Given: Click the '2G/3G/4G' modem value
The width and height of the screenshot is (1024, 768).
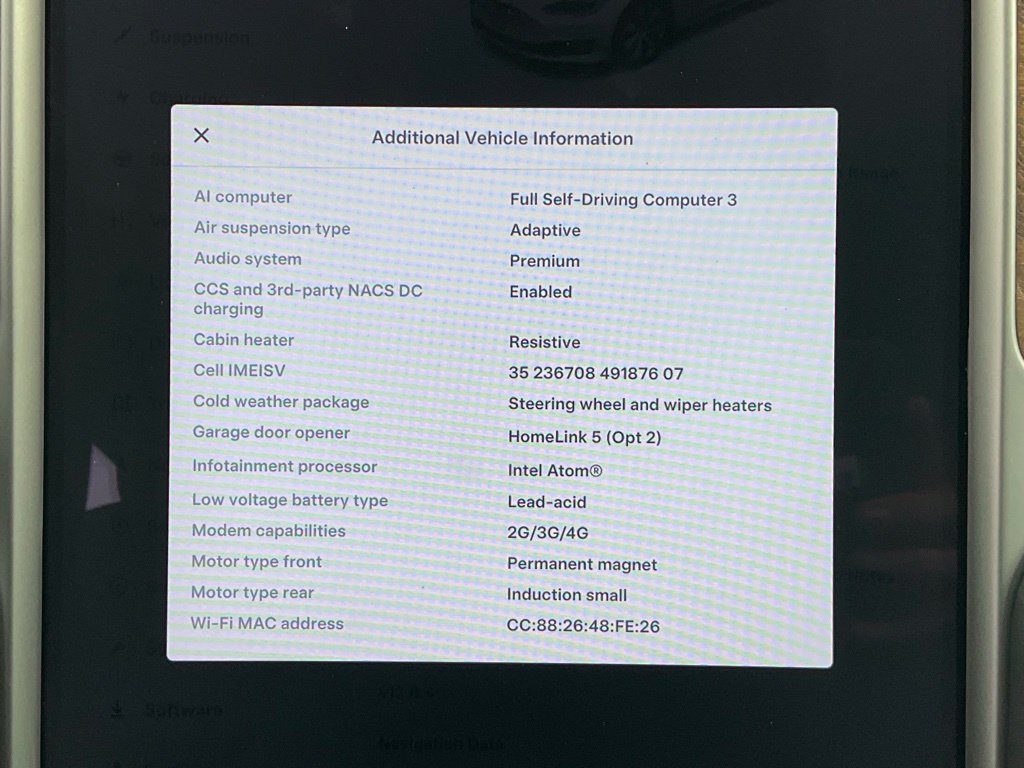Looking at the screenshot, I should [547, 533].
